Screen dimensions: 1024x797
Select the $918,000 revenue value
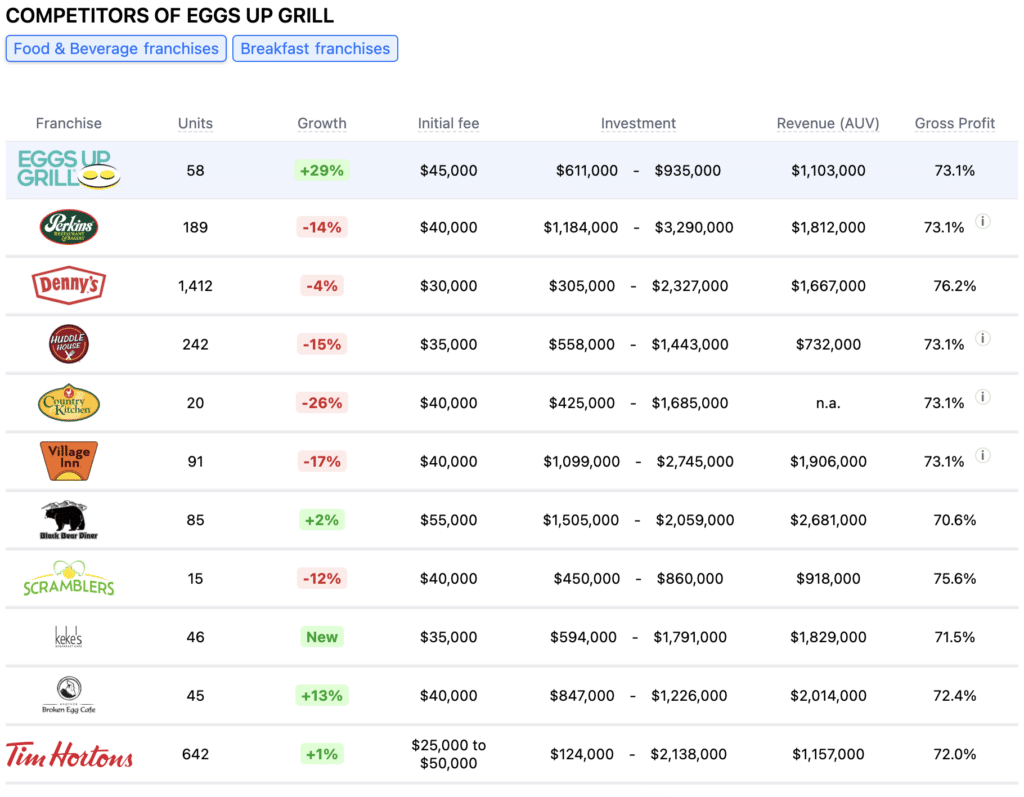pos(828,579)
